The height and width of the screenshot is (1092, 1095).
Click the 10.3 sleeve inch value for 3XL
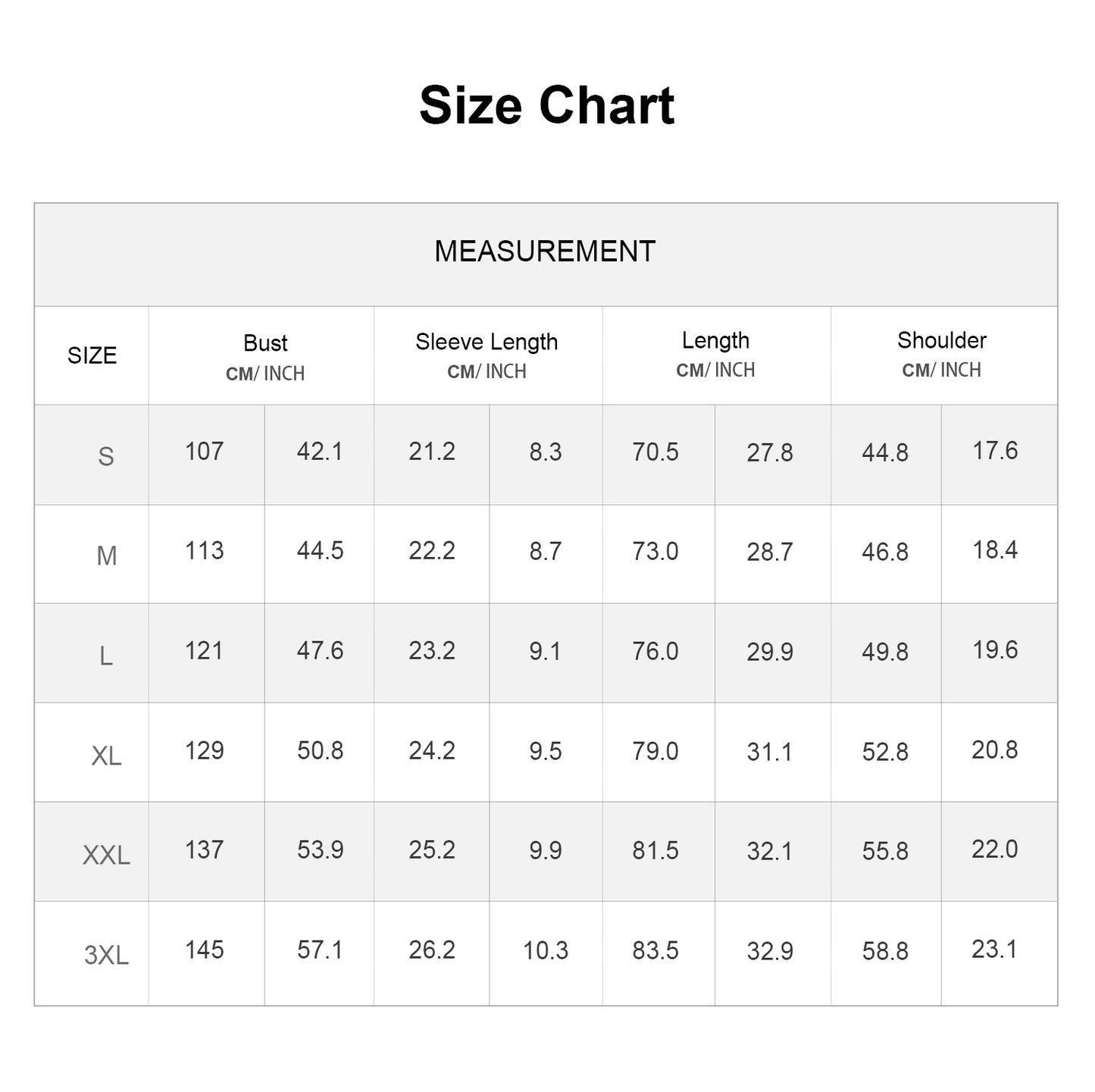point(546,950)
